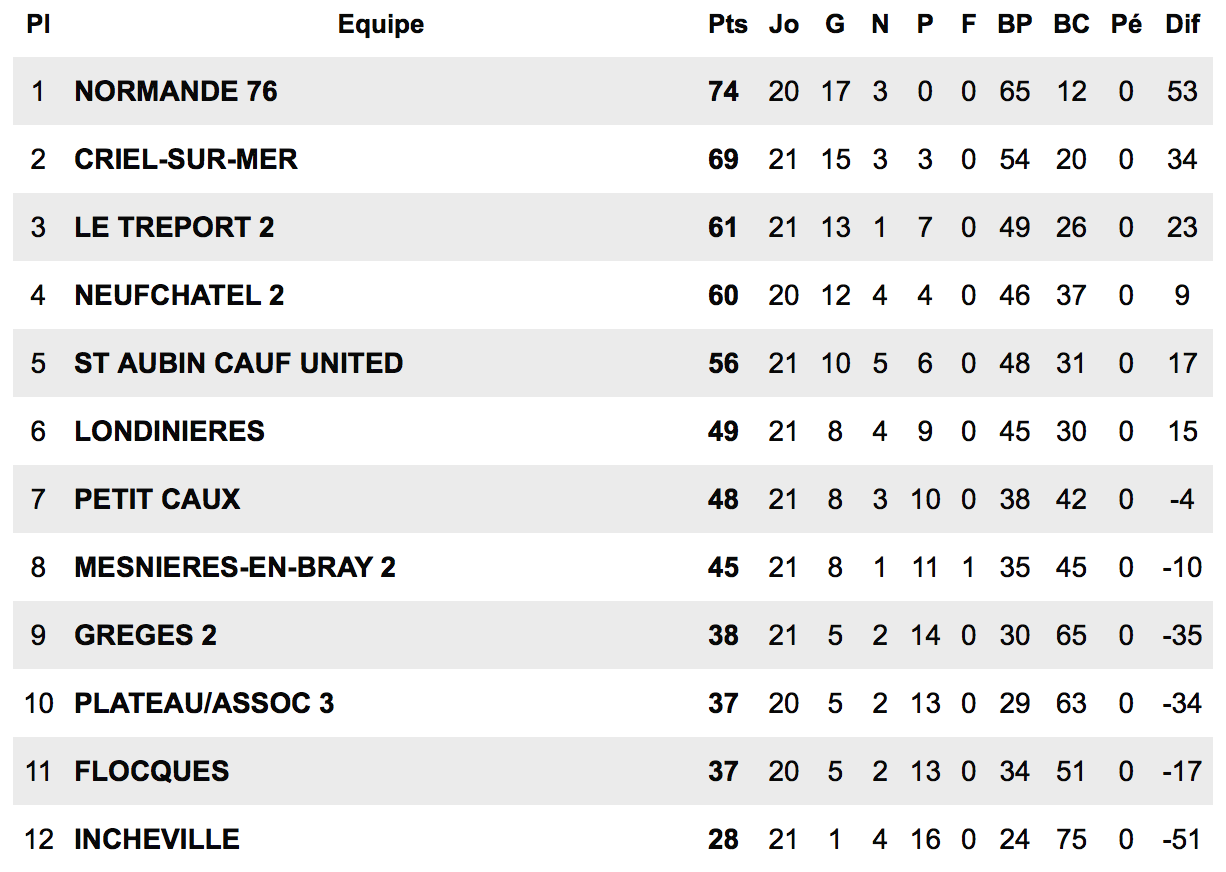
Task: Click the Equipe column header
Action: 381,25
